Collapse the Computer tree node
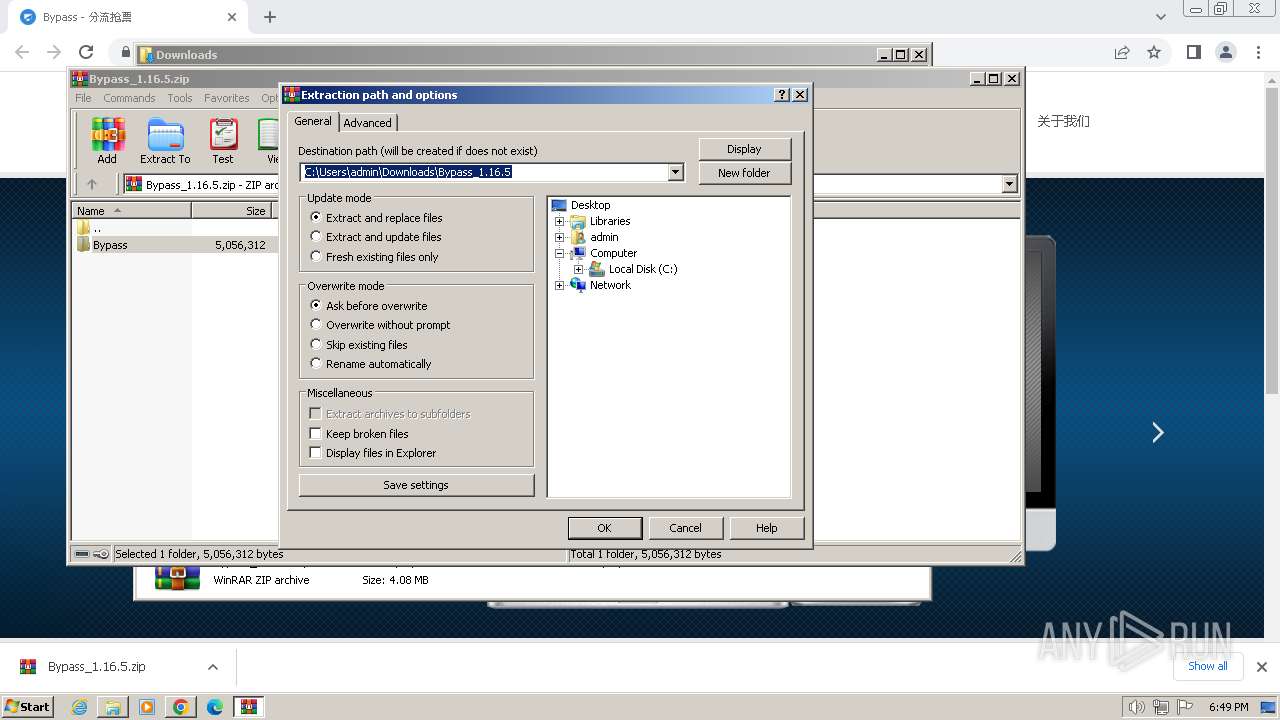Viewport: 1280px width, 720px height. (560, 253)
